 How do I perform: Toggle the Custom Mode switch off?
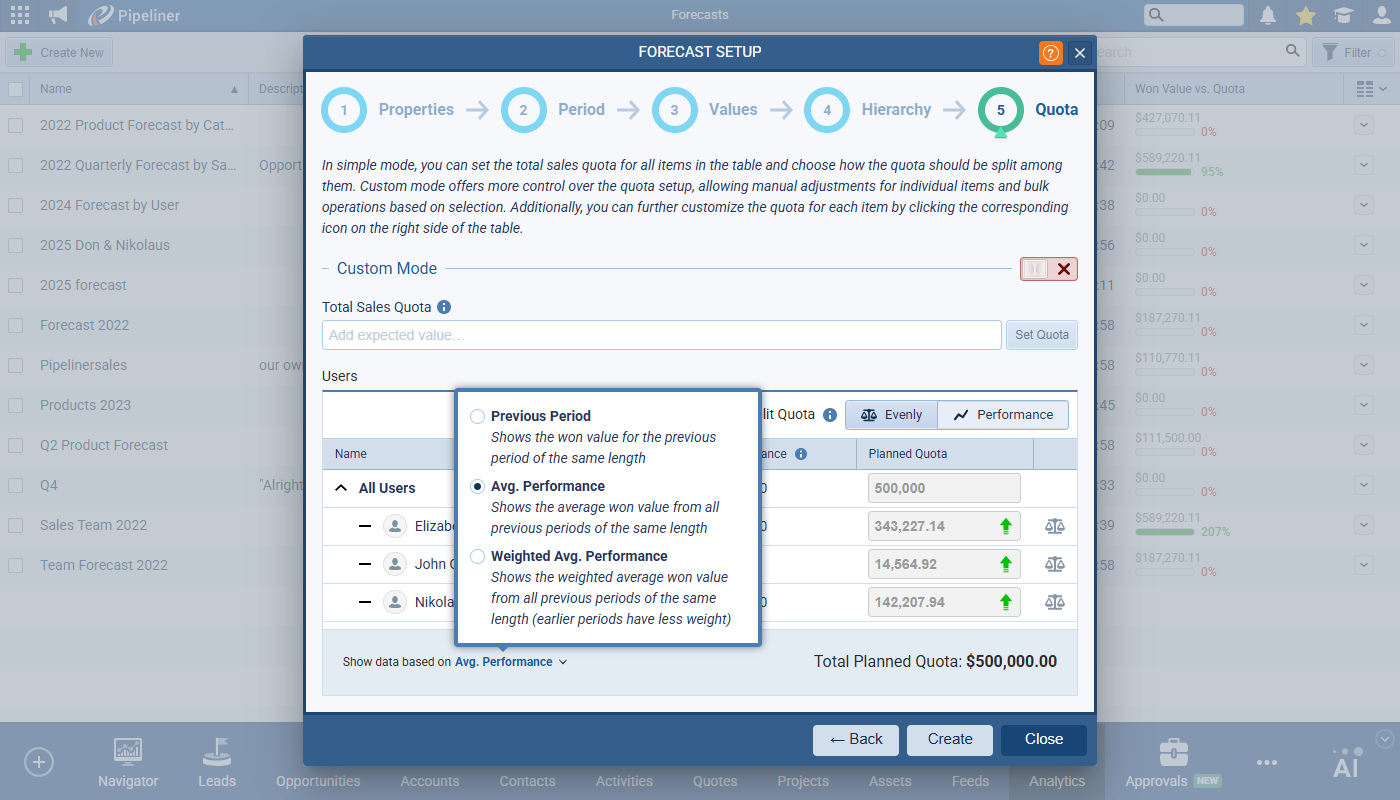(x=1048, y=269)
